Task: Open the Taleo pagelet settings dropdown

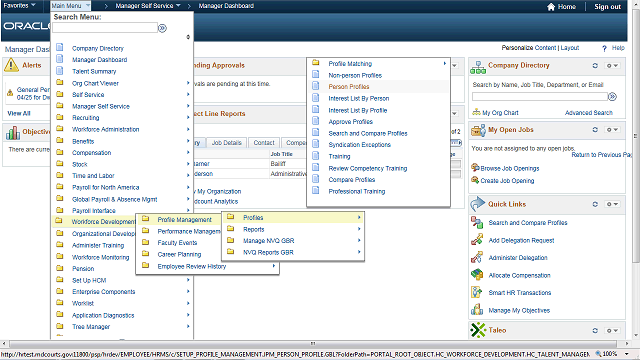Action: [612, 331]
